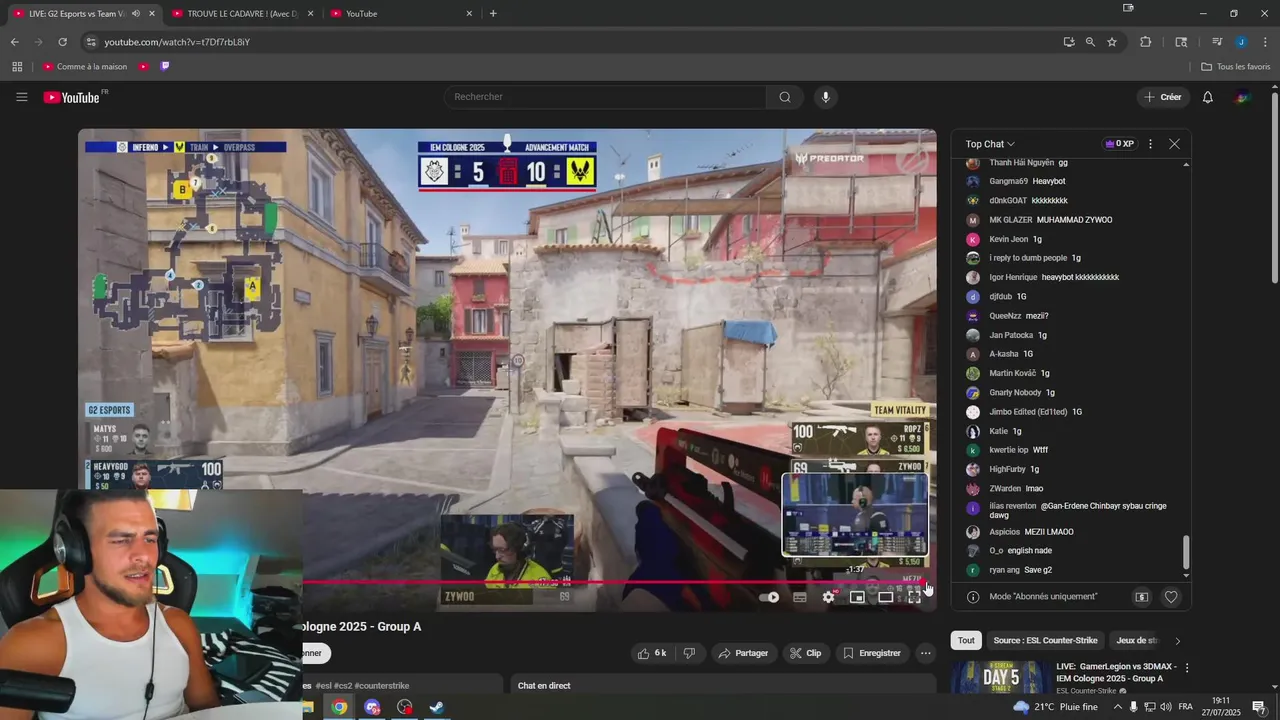Open Chrome three-dot menu
Viewport: 1280px width, 720px height.
[1265, 42]
